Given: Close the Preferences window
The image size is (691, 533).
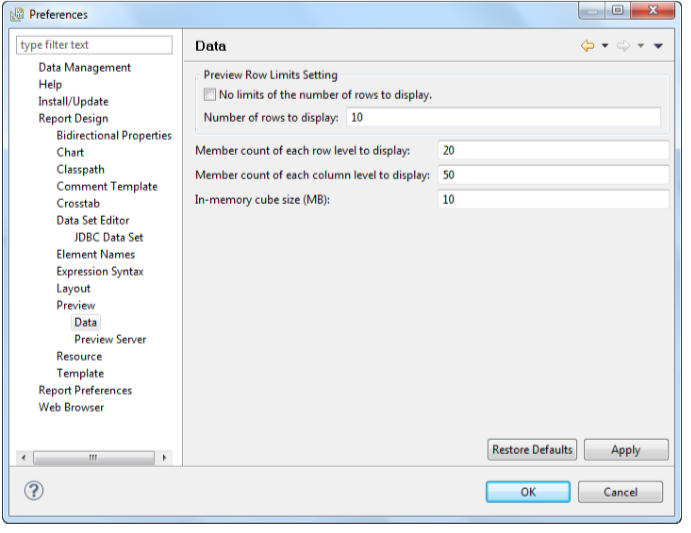Looking at the screenshot, I should point(653,11).
